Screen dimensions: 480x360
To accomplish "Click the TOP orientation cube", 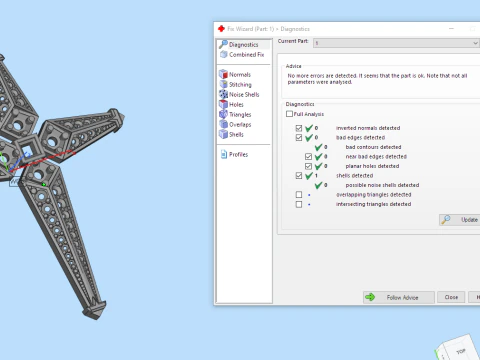I will (458, 348).
